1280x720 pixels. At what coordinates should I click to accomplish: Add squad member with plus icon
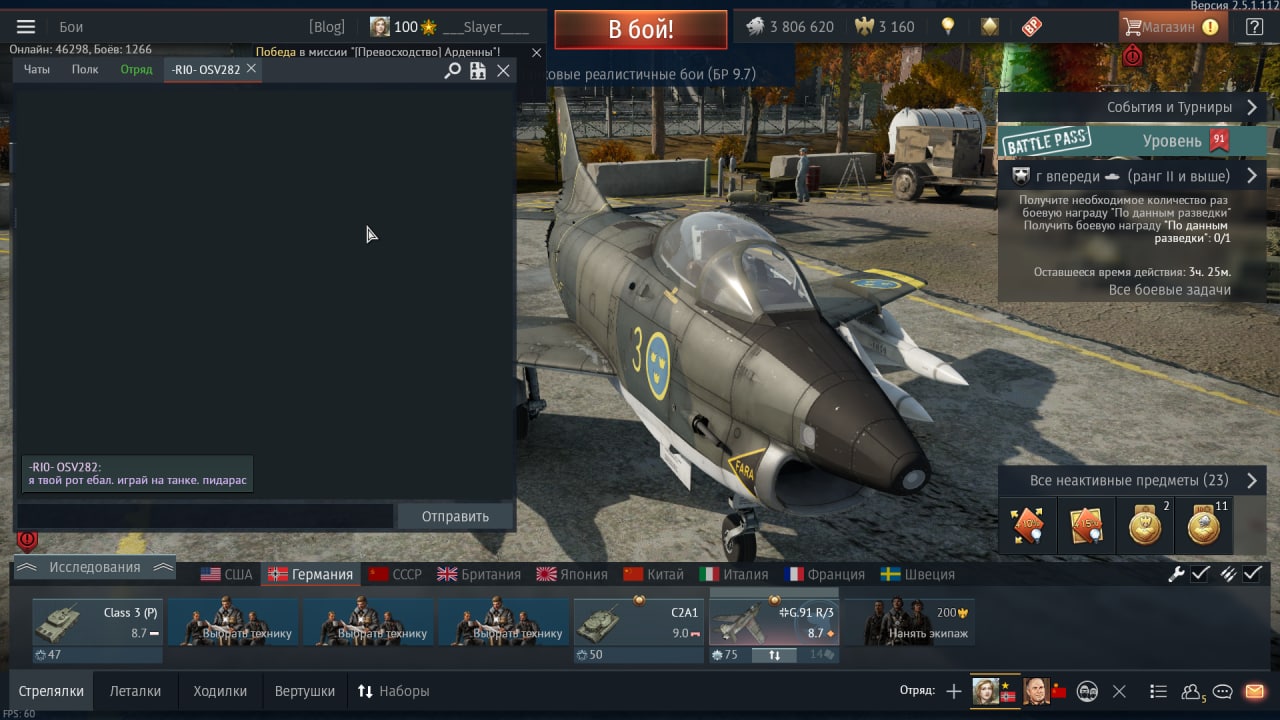(953, 691)
